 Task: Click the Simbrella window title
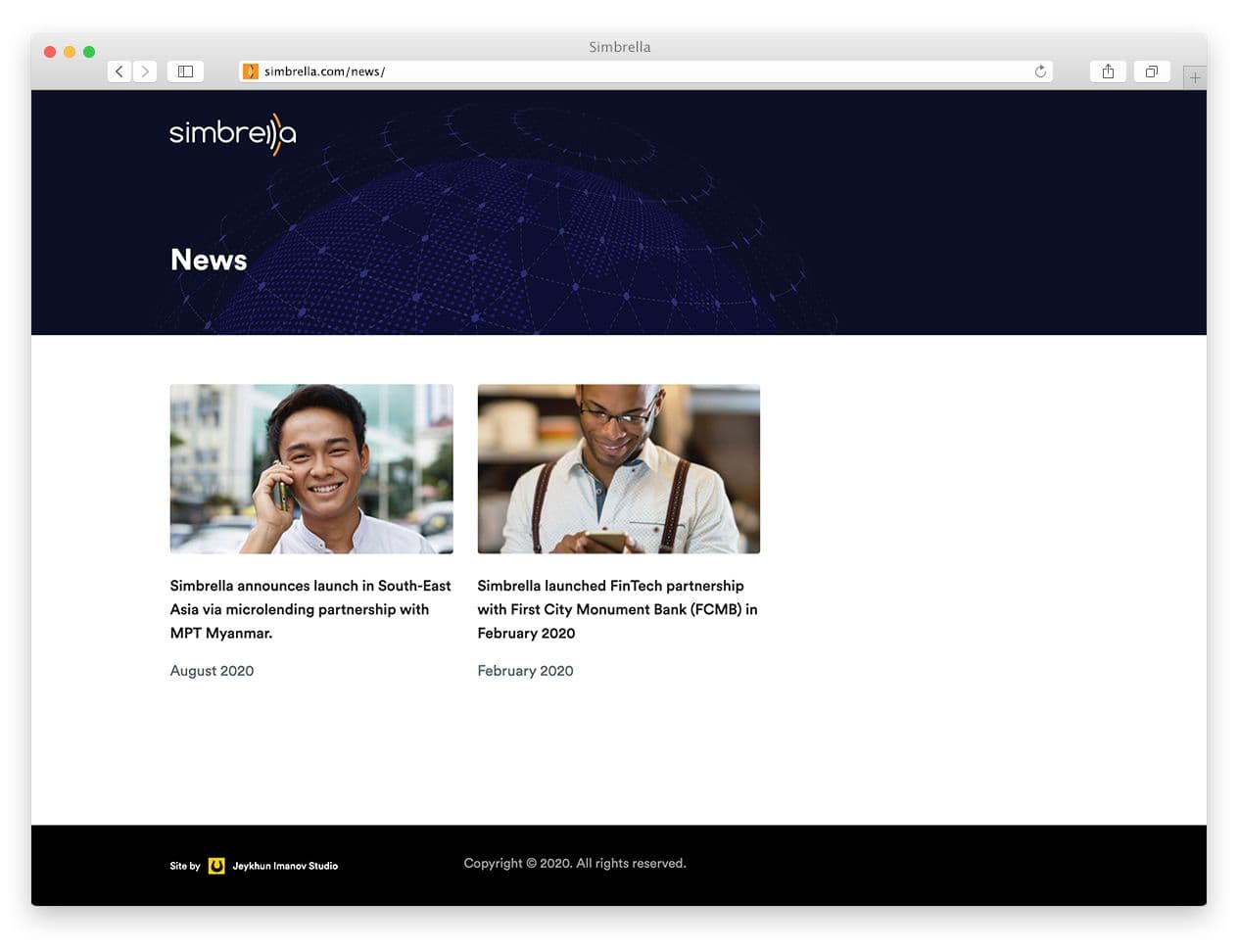pos(620,47)
